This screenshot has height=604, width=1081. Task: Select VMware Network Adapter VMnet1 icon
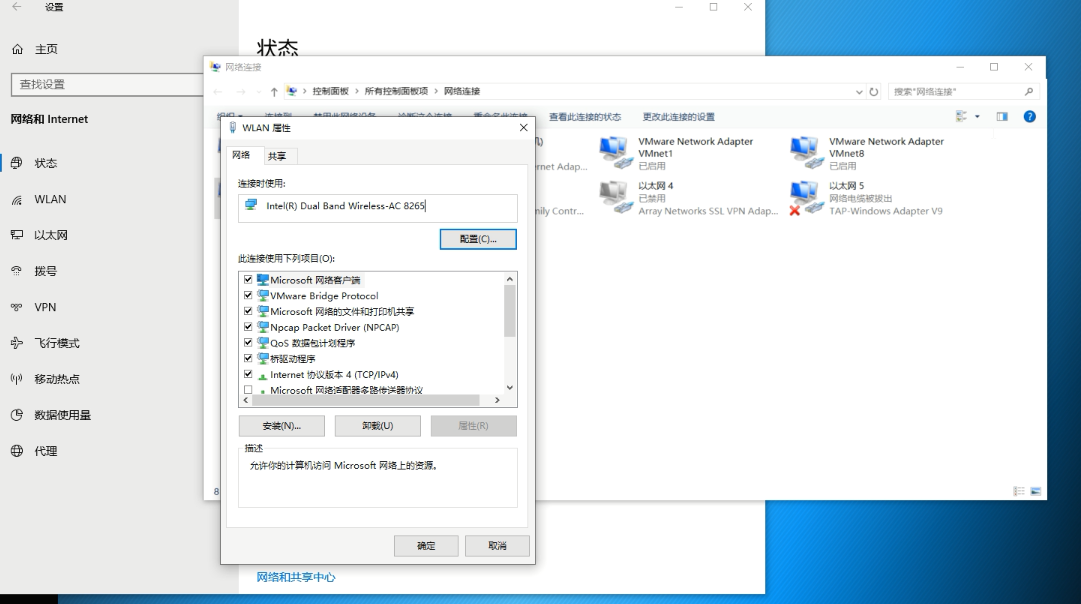click(616, 152)
